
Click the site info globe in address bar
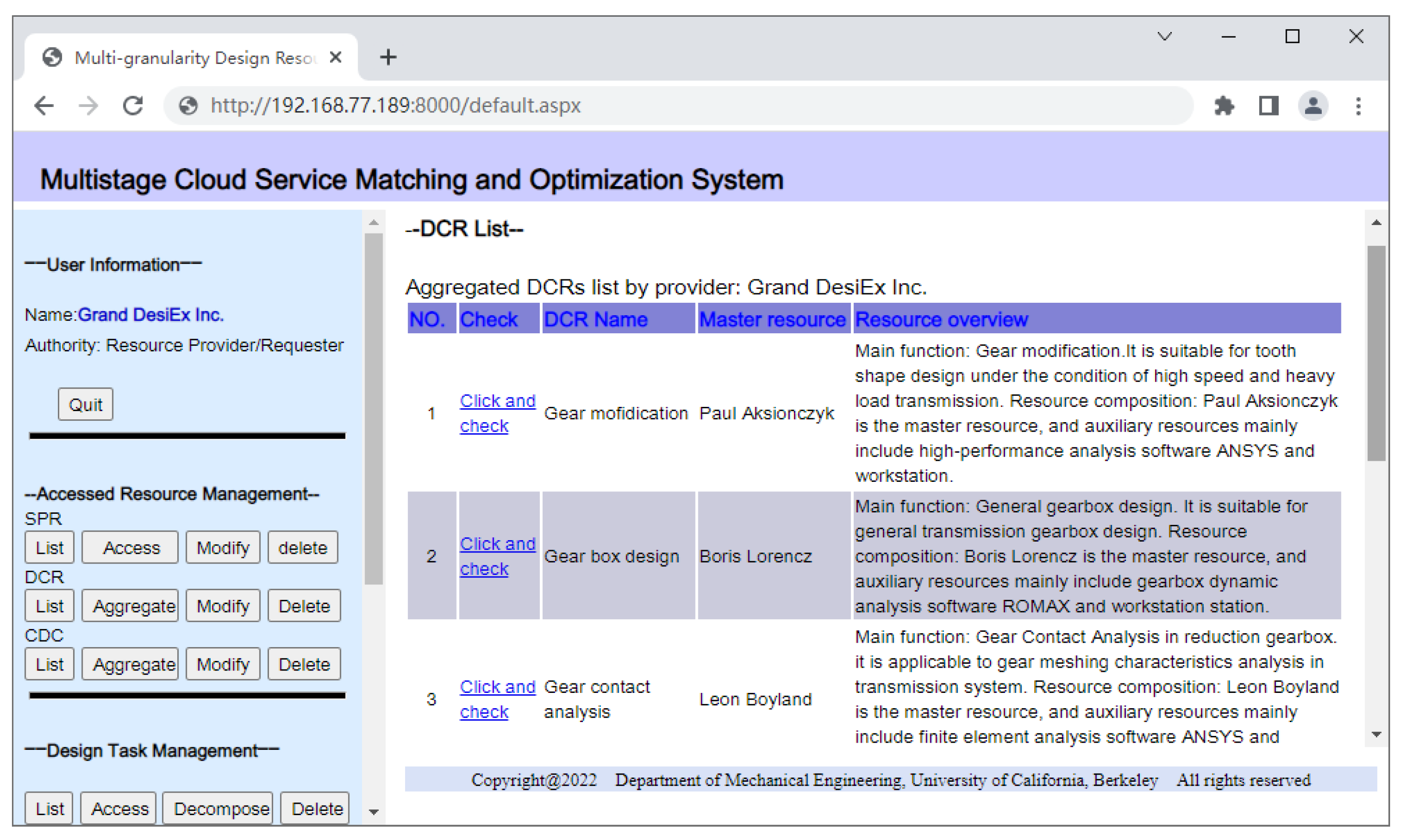pyautogui.click(x=188, y=106)
